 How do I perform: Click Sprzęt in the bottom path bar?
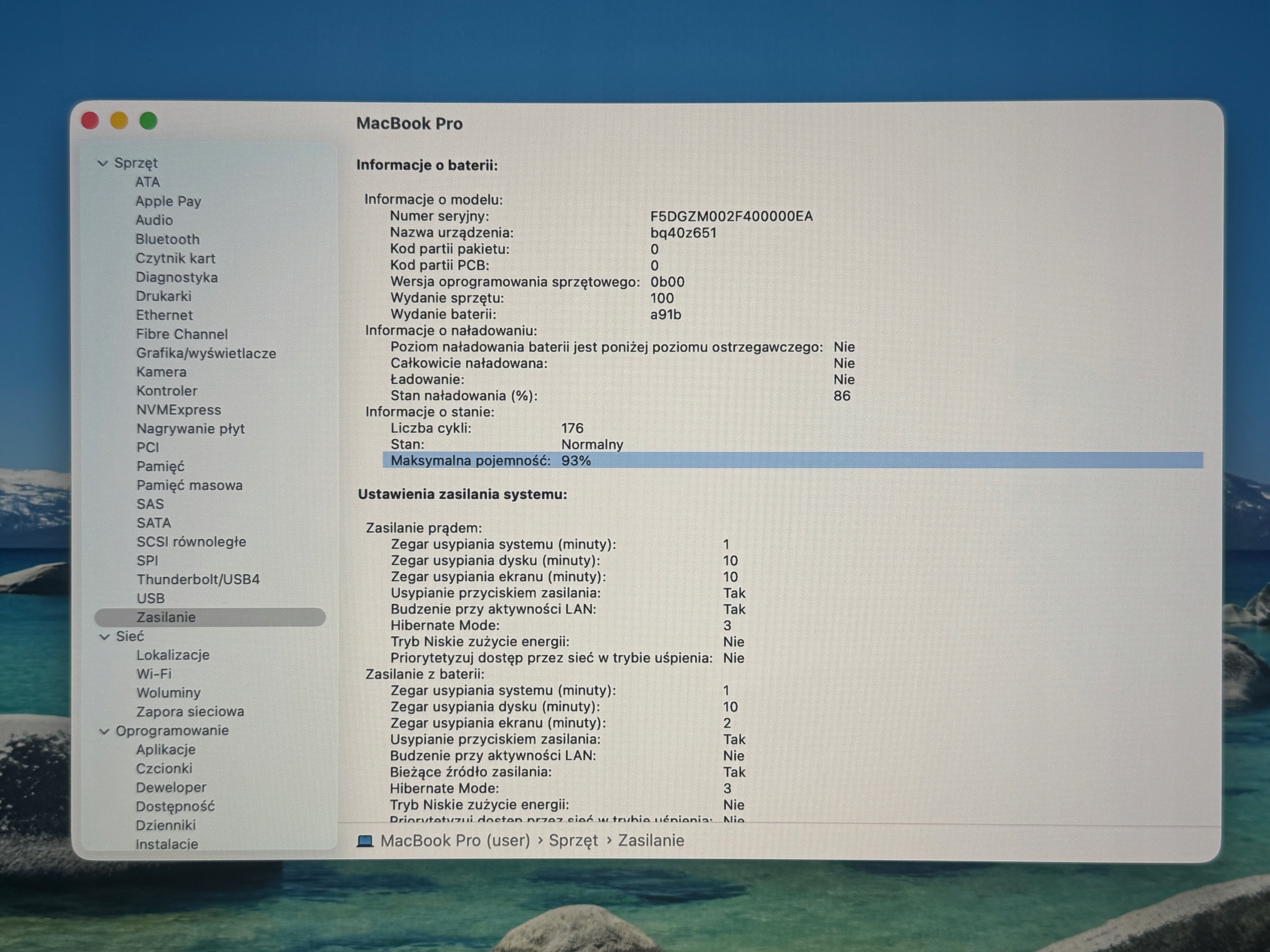point(573,841)
